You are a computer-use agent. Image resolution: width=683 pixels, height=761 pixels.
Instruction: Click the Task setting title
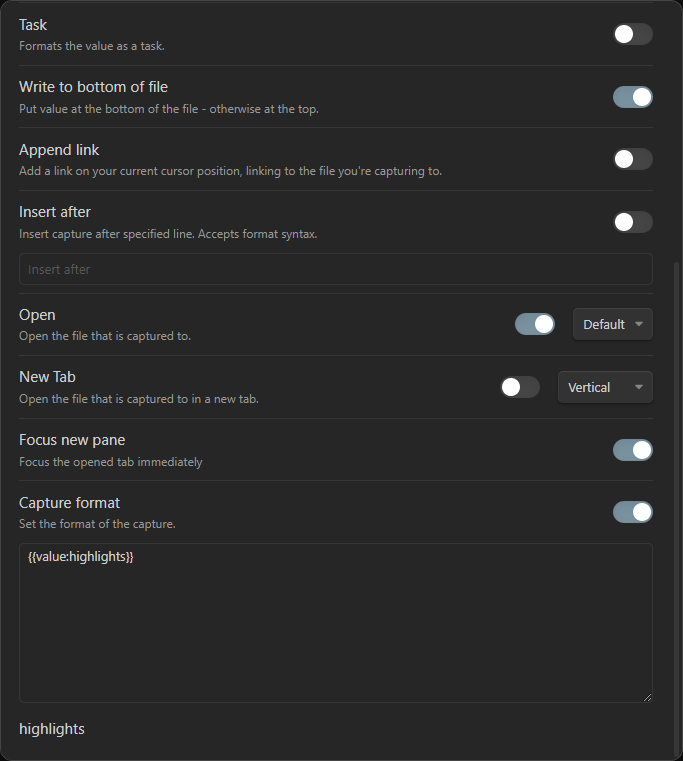pos(33,25)
